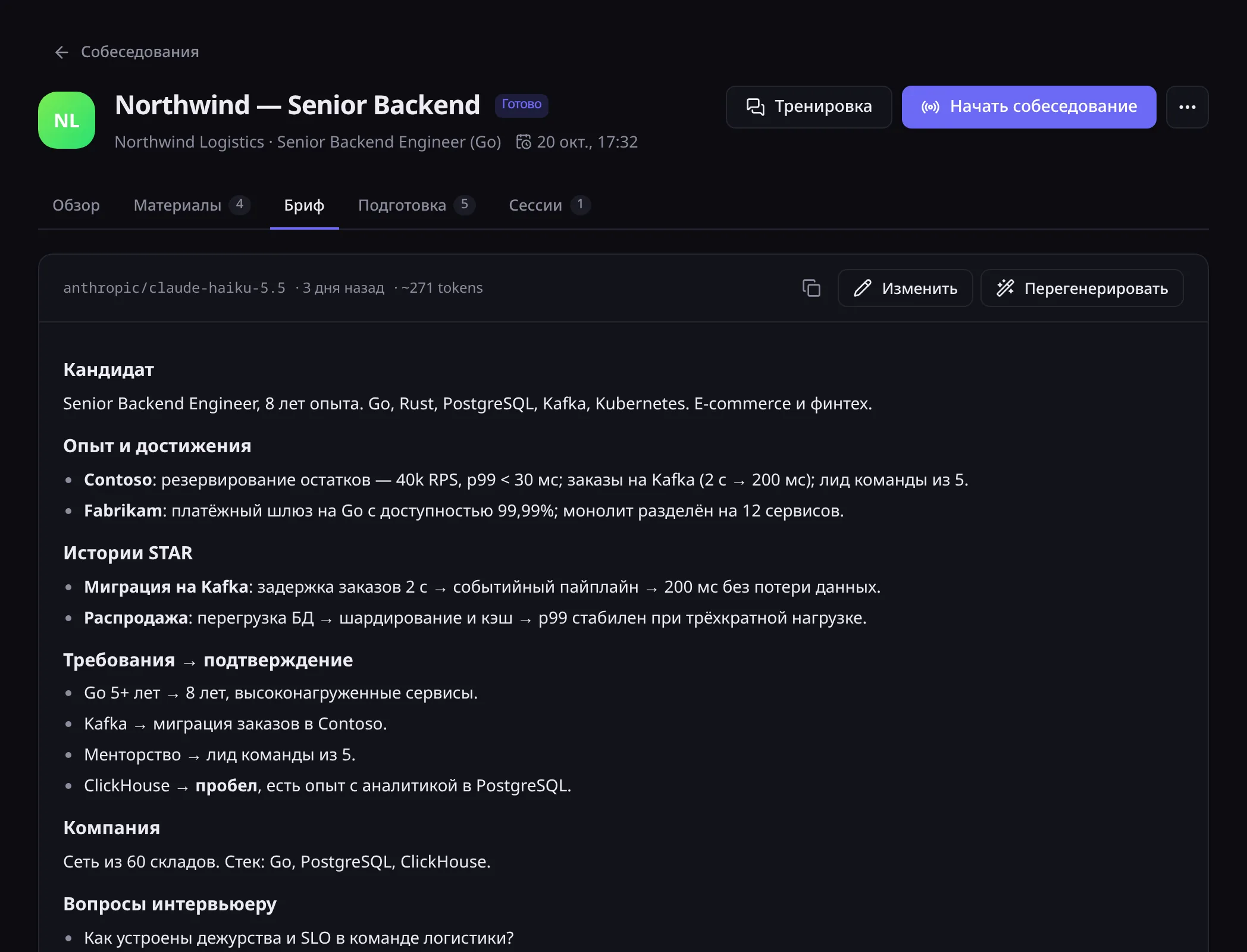Click the question about дежурства и SLO
This screenshot has height=952, width=1247.
click(299, 938)
